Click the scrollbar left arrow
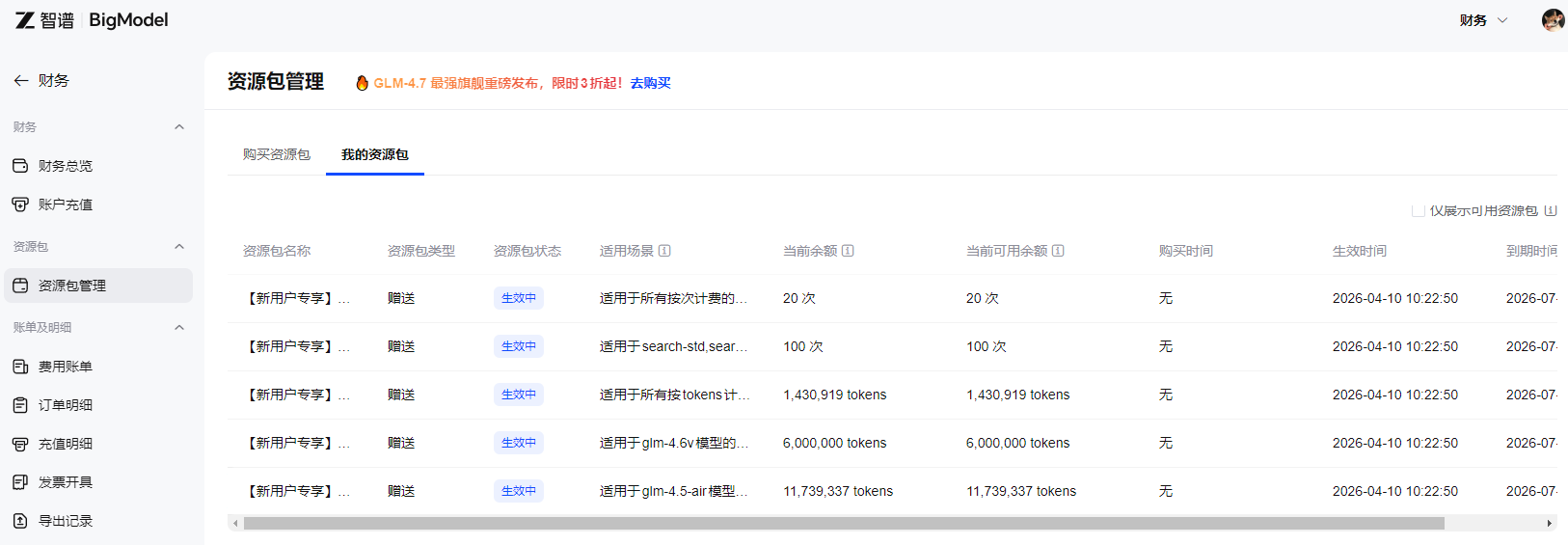1568x545 pixels. [x=235, y=524]
